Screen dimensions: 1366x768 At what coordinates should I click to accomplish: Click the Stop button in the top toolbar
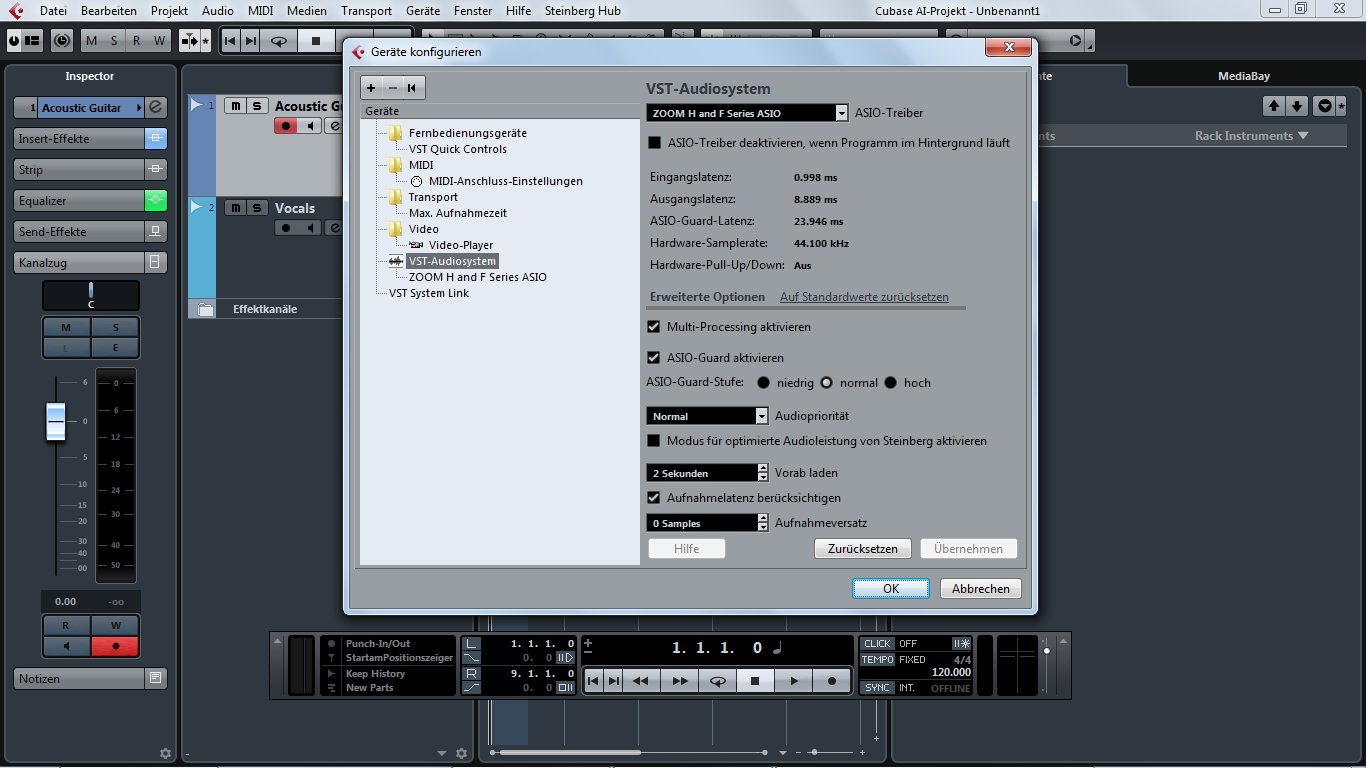coord(316,41)
